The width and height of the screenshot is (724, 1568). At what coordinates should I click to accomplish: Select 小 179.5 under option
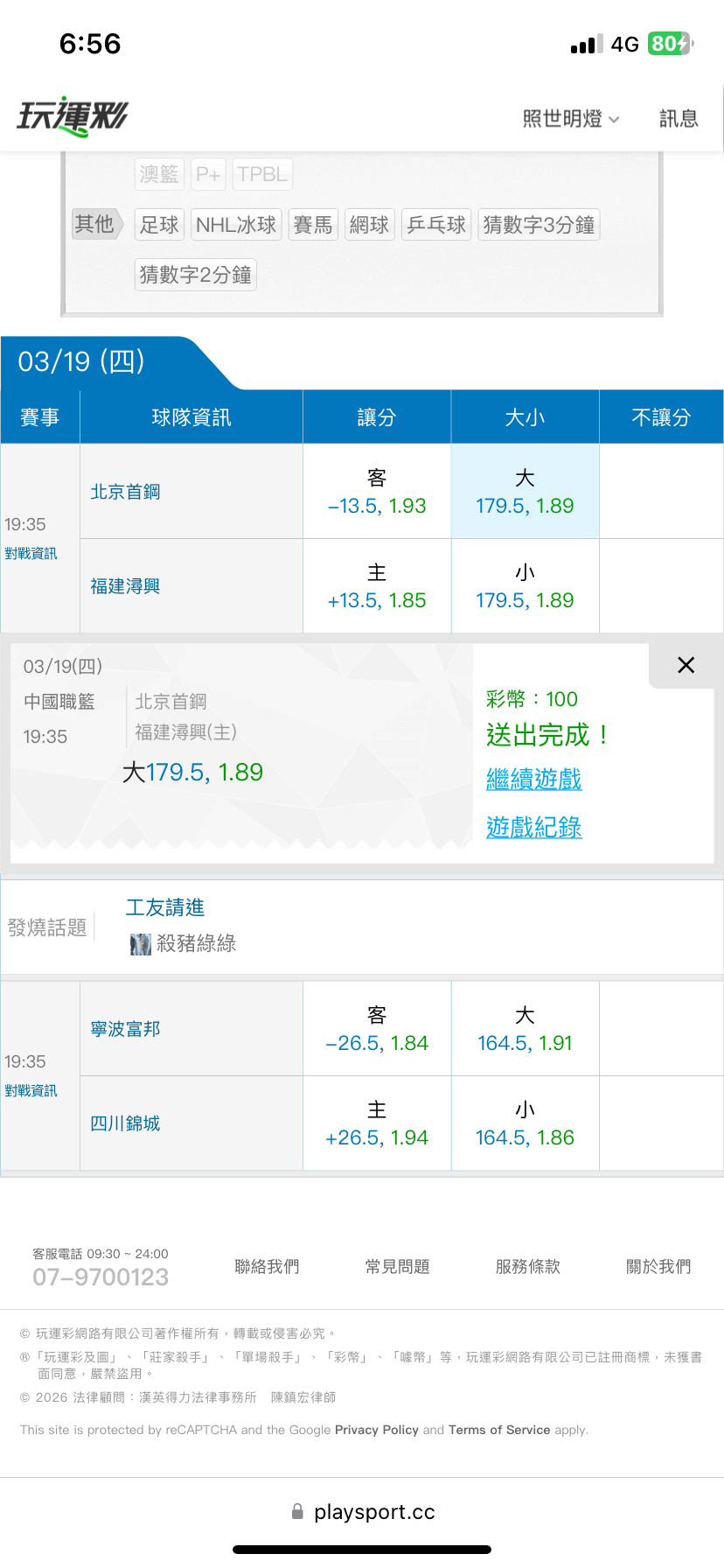click(525, 586)
